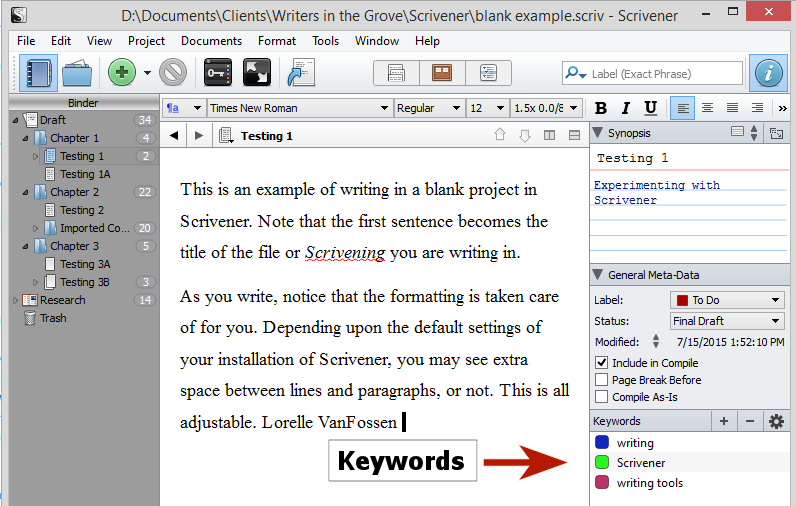Enter full screen composition mode

(256, 72)
